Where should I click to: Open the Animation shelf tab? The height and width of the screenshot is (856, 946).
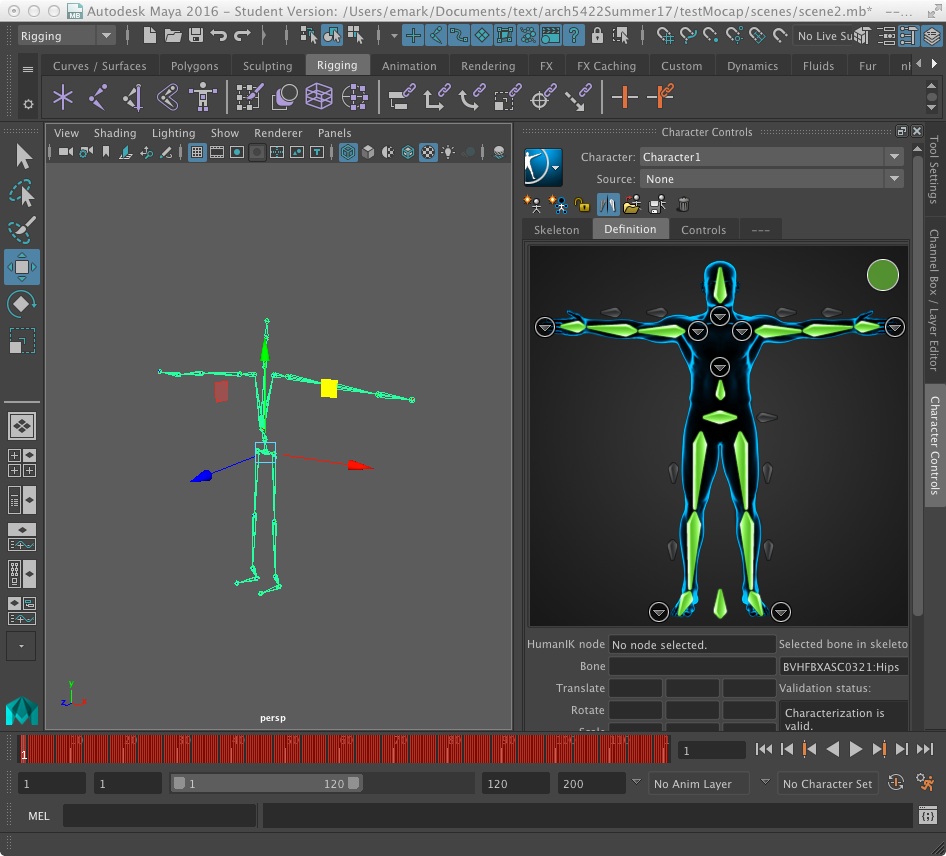point(409,66)
